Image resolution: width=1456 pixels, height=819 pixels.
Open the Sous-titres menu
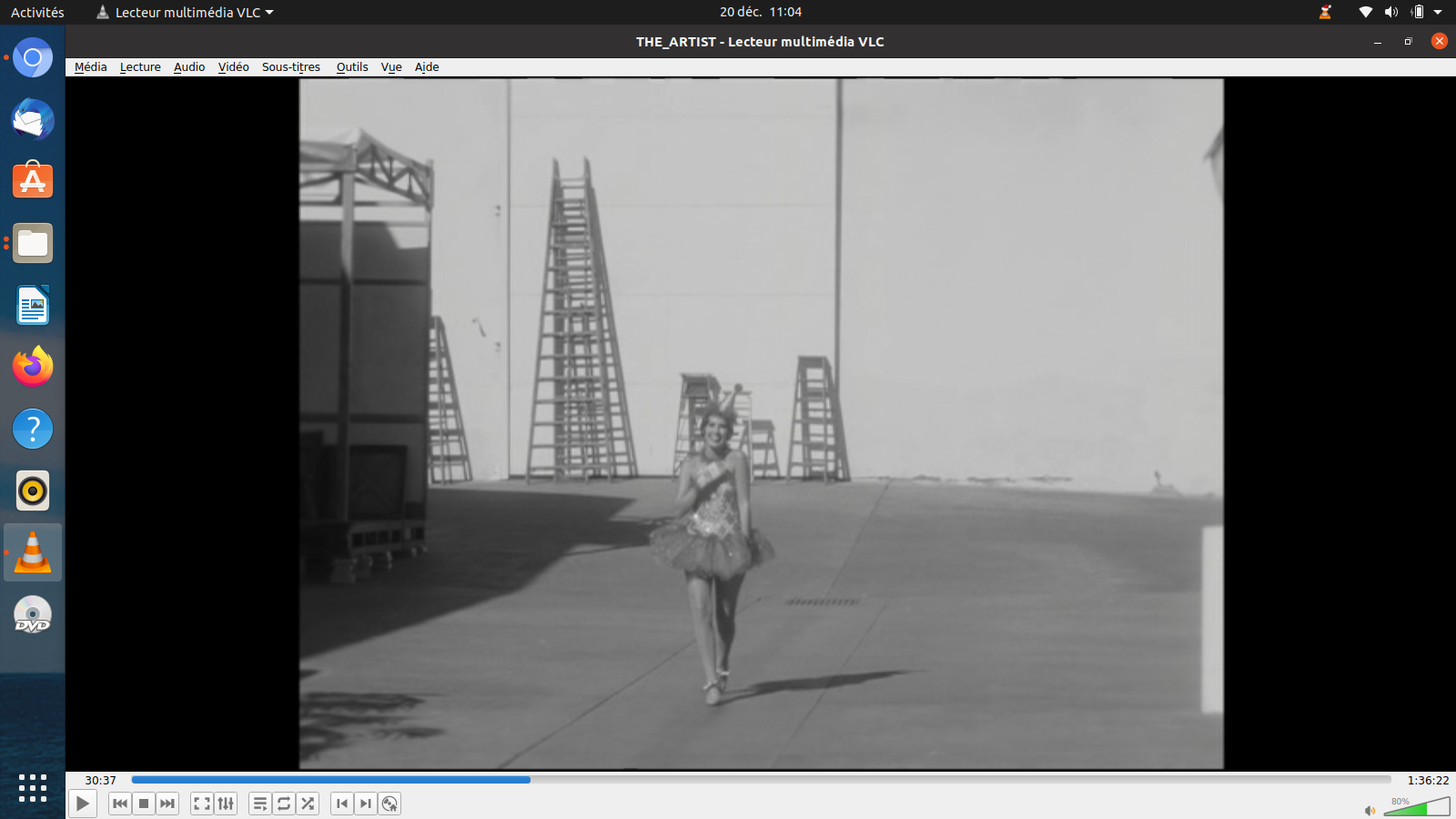coord(290,67)
